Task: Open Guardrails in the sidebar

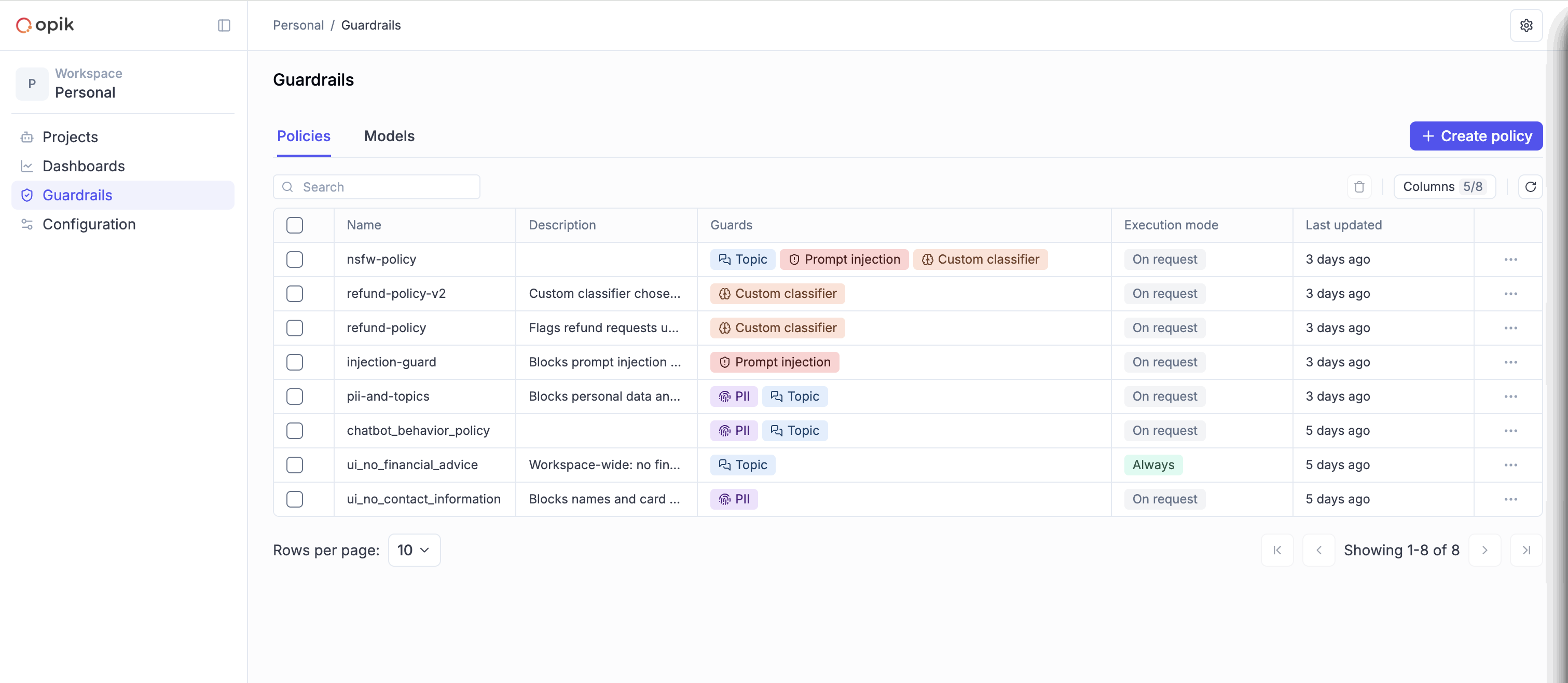Action: (123, 196)
